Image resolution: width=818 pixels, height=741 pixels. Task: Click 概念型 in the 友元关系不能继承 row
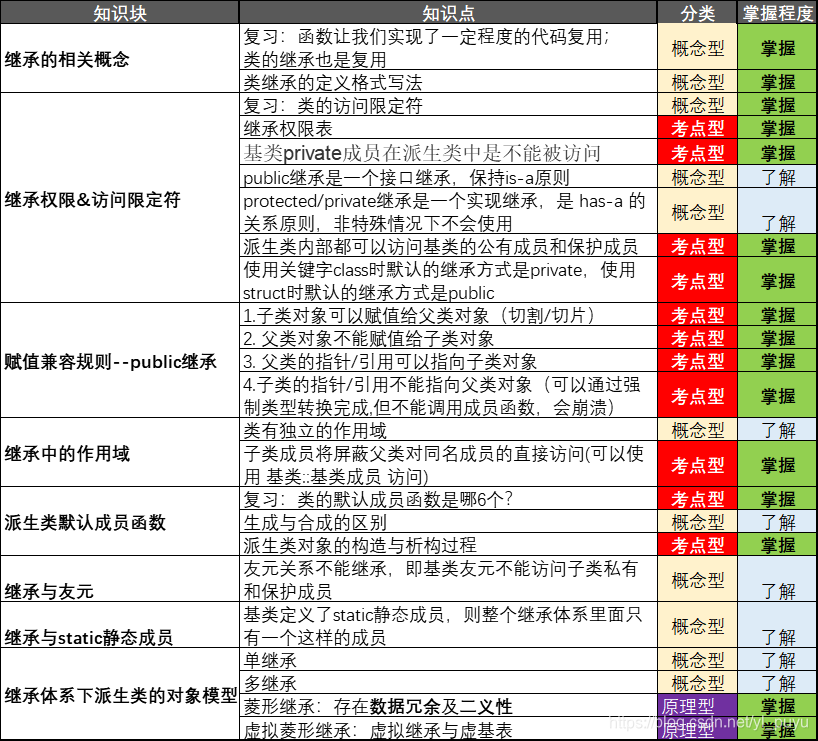point(697,579)
